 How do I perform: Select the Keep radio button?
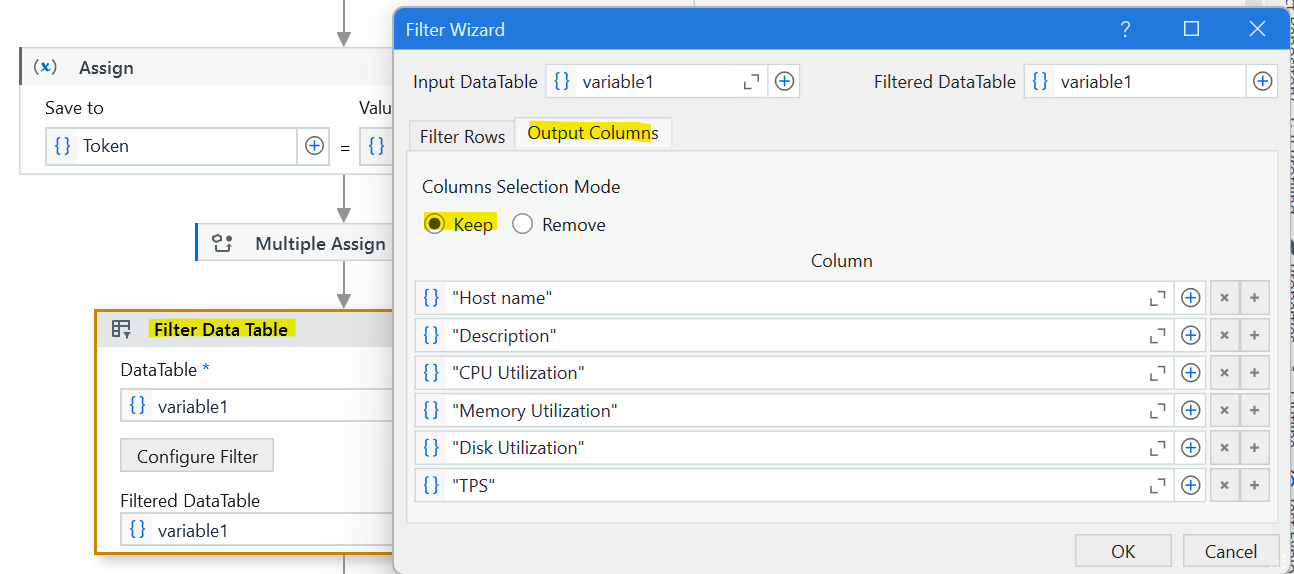click(x=435, y=224)
